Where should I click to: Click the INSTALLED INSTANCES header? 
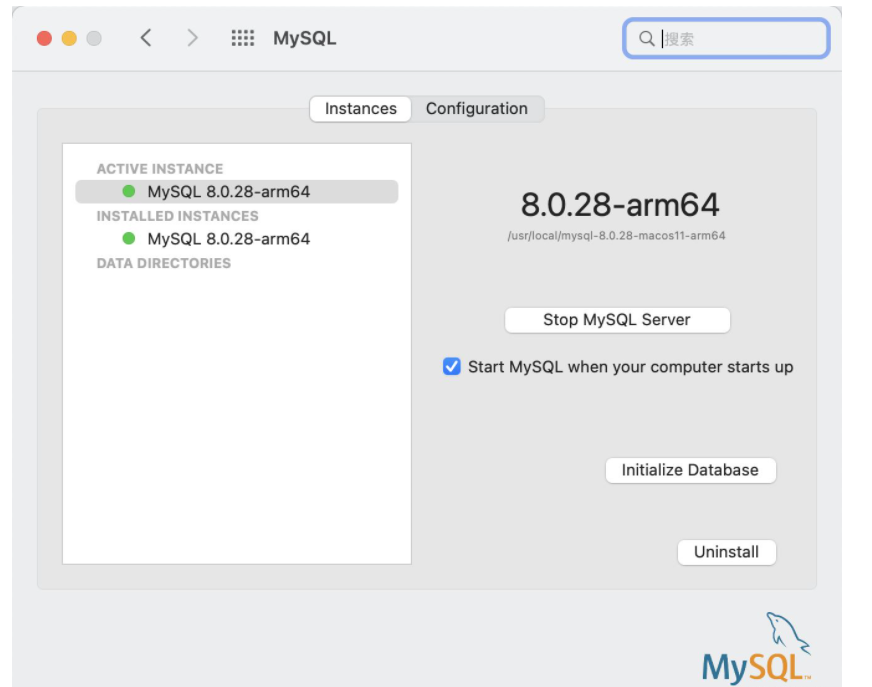click(x=177, y=216)
